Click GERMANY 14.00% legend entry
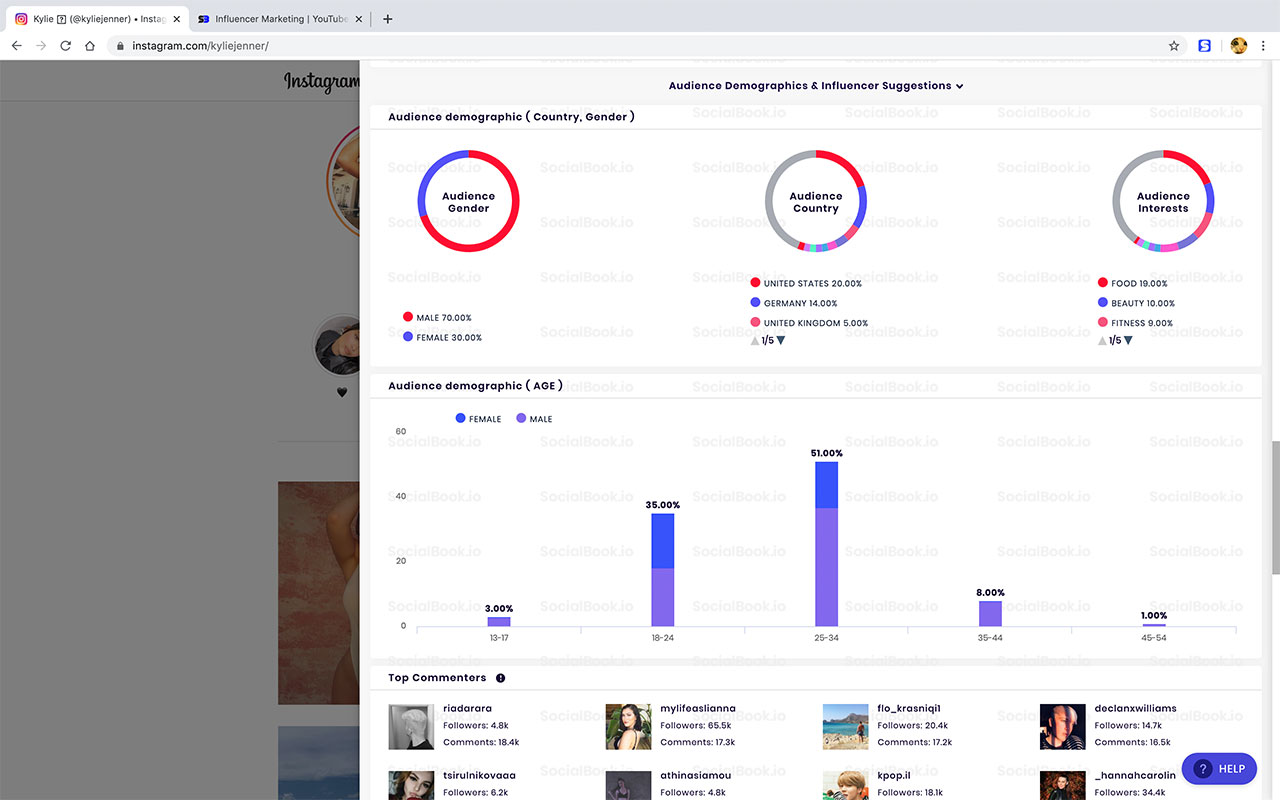Image resolution: width=1280 pixels, height=800 pixels. (794, 303)
